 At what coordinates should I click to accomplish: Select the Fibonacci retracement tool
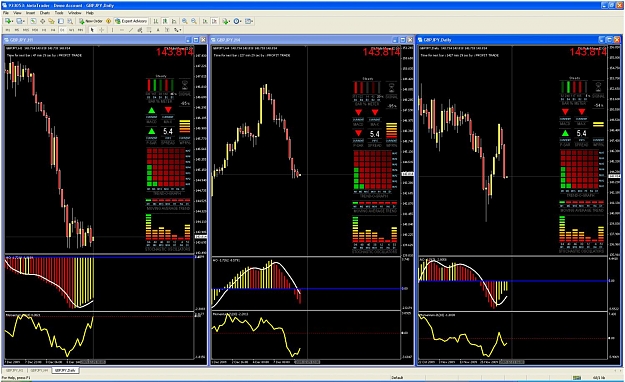149,30
